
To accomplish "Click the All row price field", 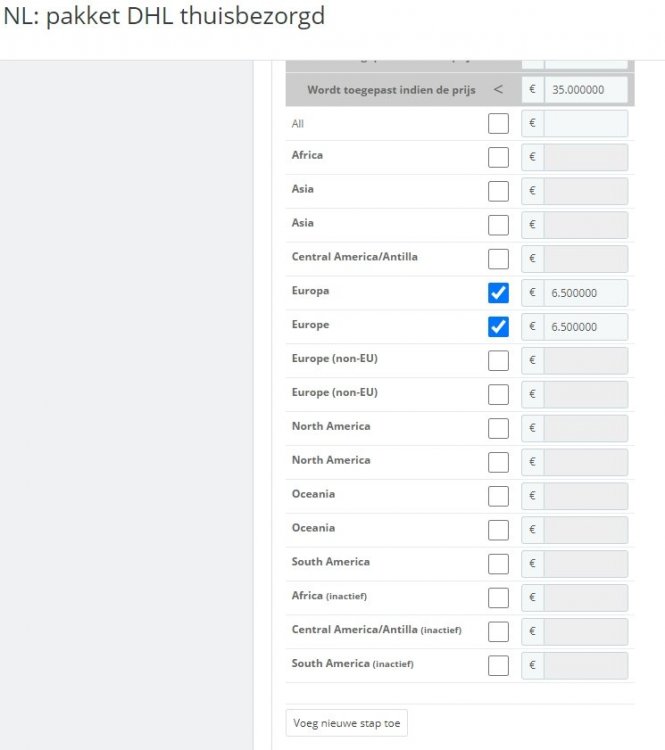I will tap(586, 124).
